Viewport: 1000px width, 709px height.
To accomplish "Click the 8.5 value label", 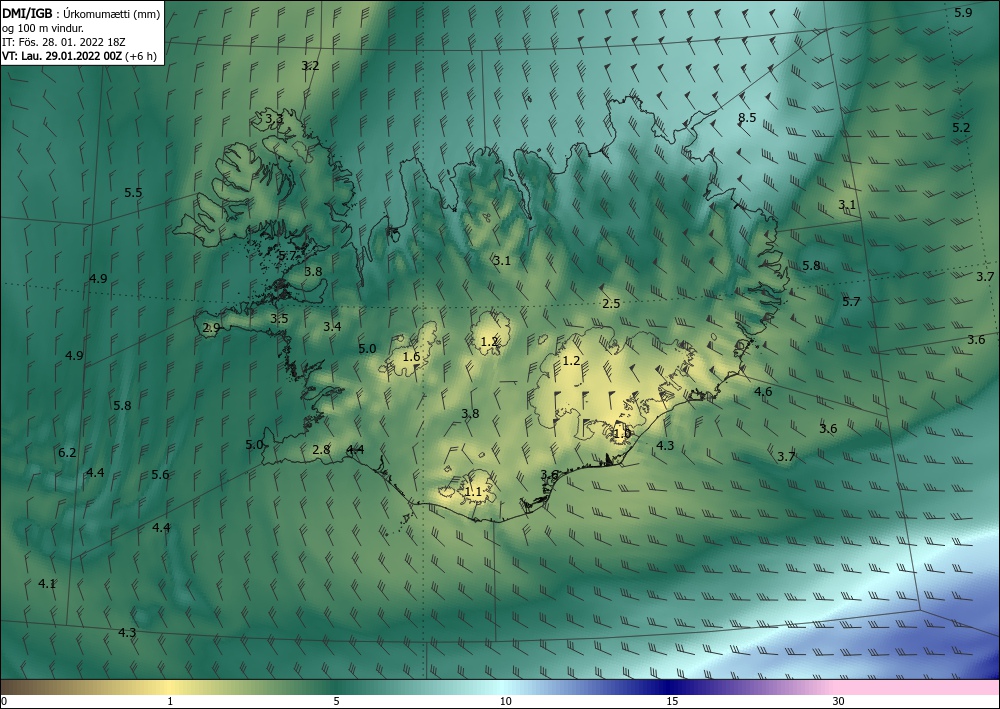I will tap(747, 117).
